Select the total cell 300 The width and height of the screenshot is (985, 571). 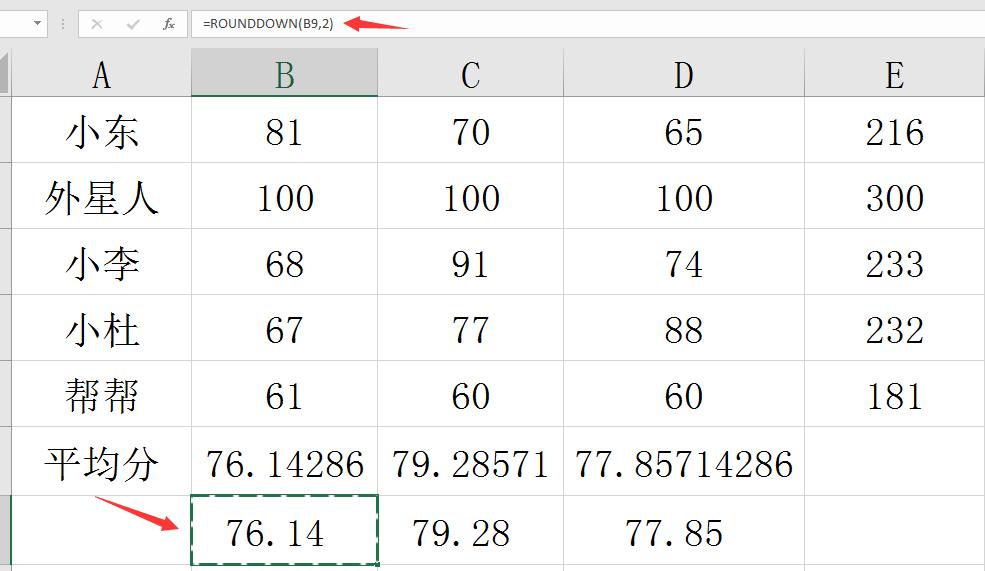tap(895, 196)
